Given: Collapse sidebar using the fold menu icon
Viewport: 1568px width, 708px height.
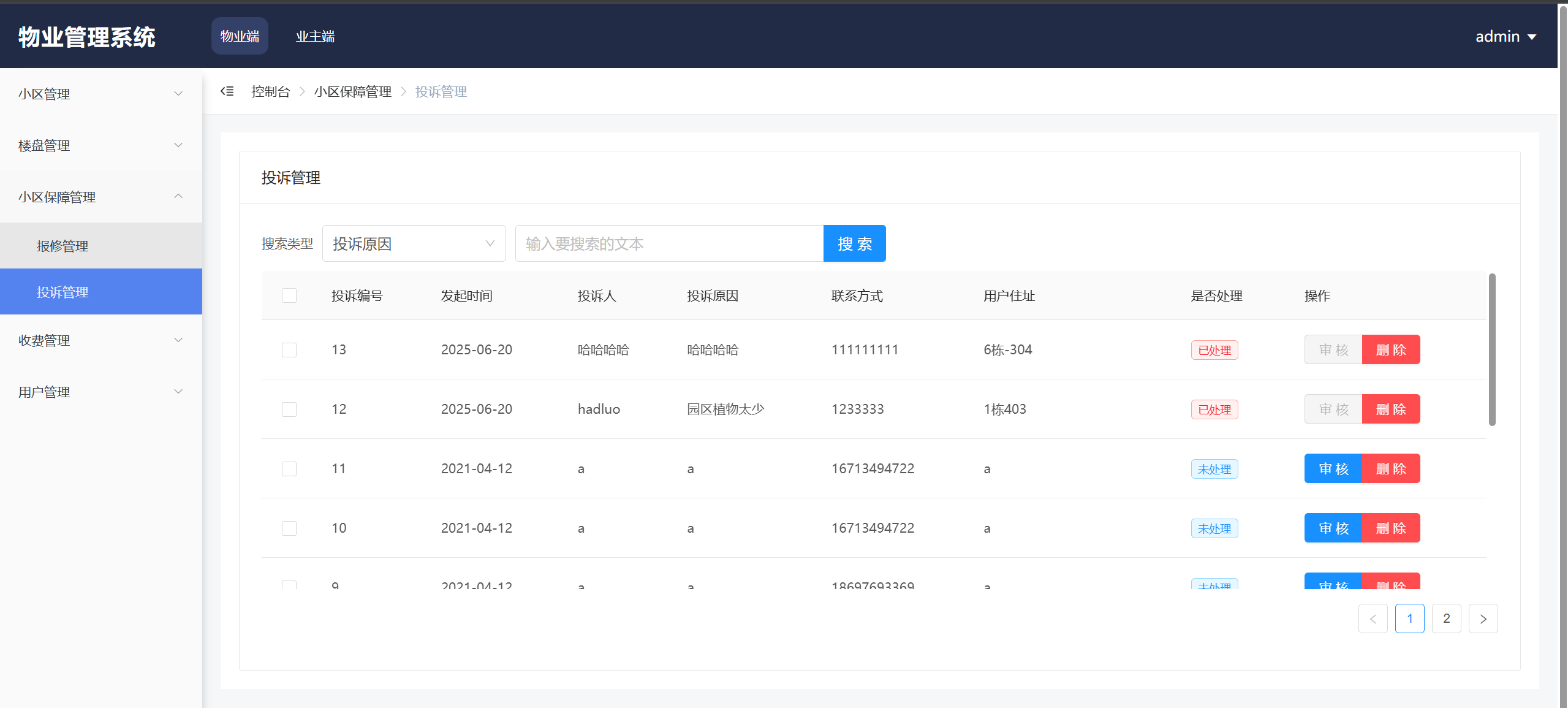Looking at the screenshot, I should pyautogui.click(x=227, y=91).
